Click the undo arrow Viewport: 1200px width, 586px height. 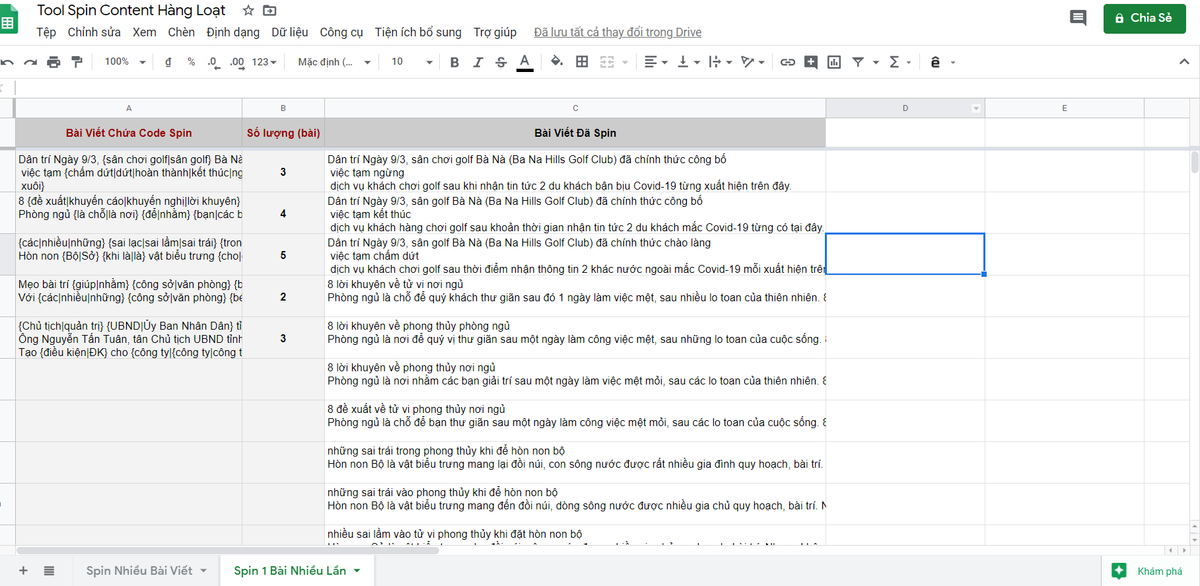[x=8, y=62]
